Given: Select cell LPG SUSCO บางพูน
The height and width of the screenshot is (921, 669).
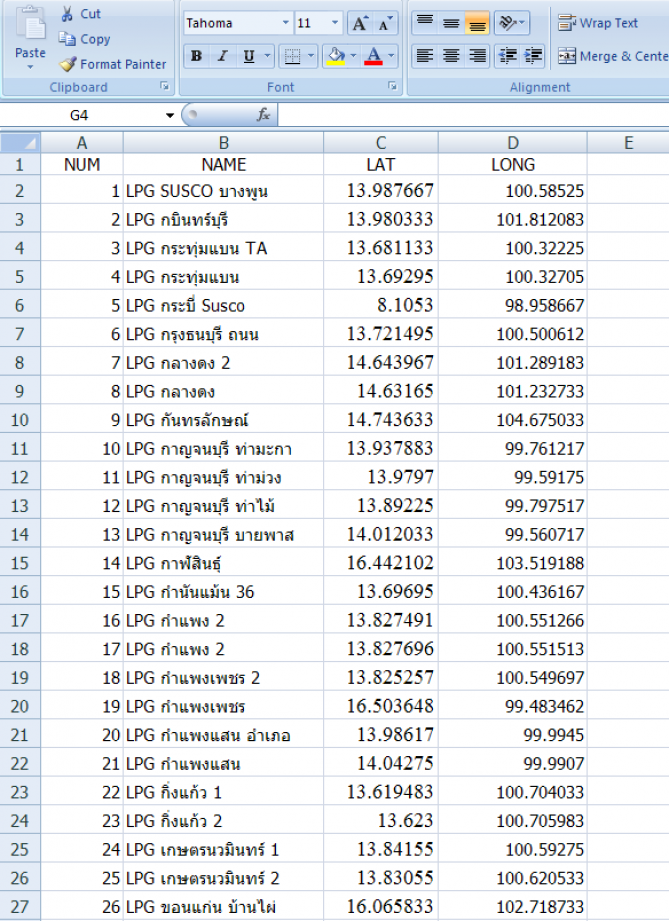Looking at the screenshot, I should tap(223, 191).
